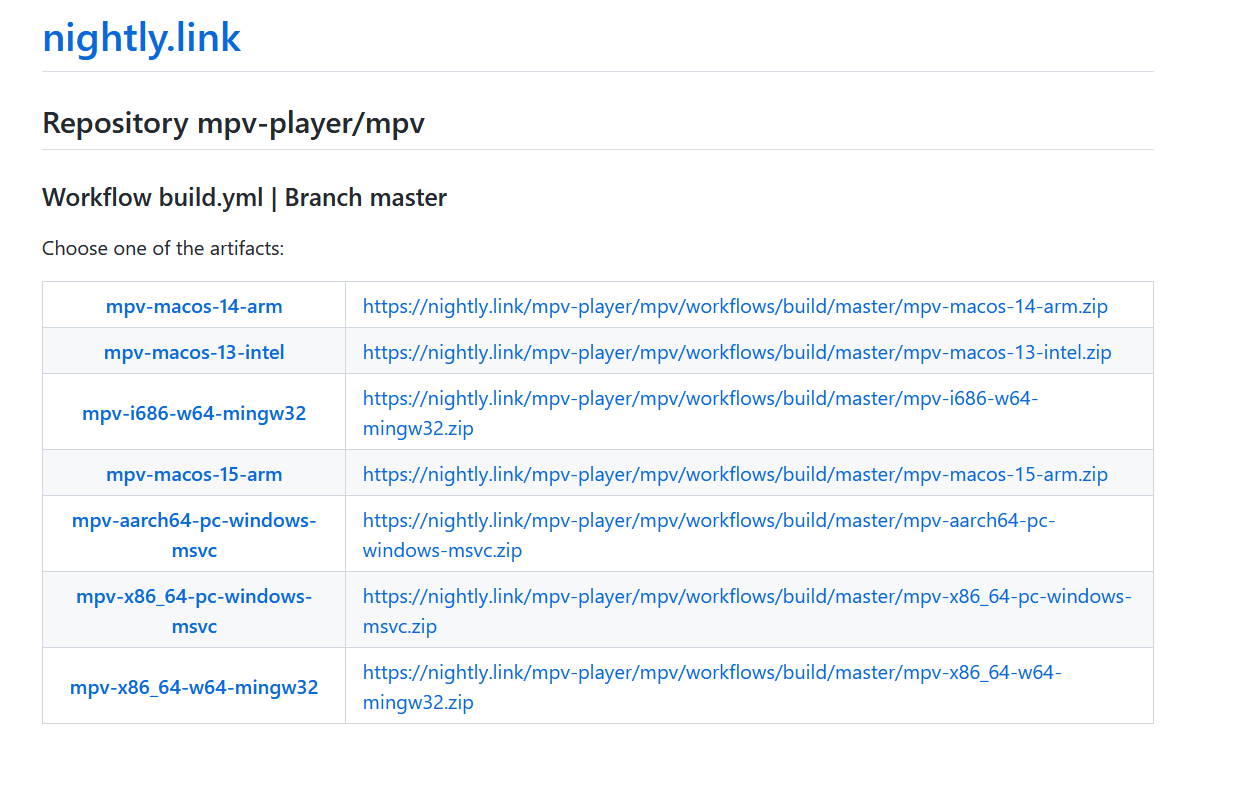Screen dimensions: 1256x794
Task: Select the mpv-x86_64-pc-windows-msvc artifact name
Action: 194,596
